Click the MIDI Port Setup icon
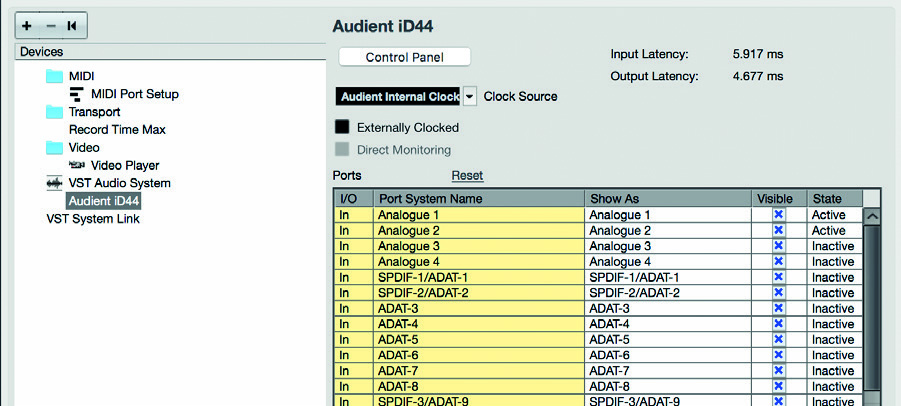The image size is (901, 406). [76, 94]
